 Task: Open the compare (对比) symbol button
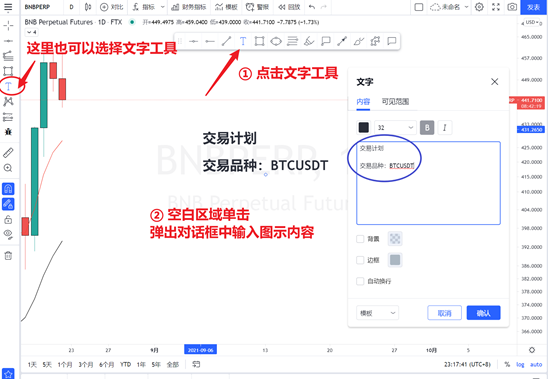coord(112,7)
